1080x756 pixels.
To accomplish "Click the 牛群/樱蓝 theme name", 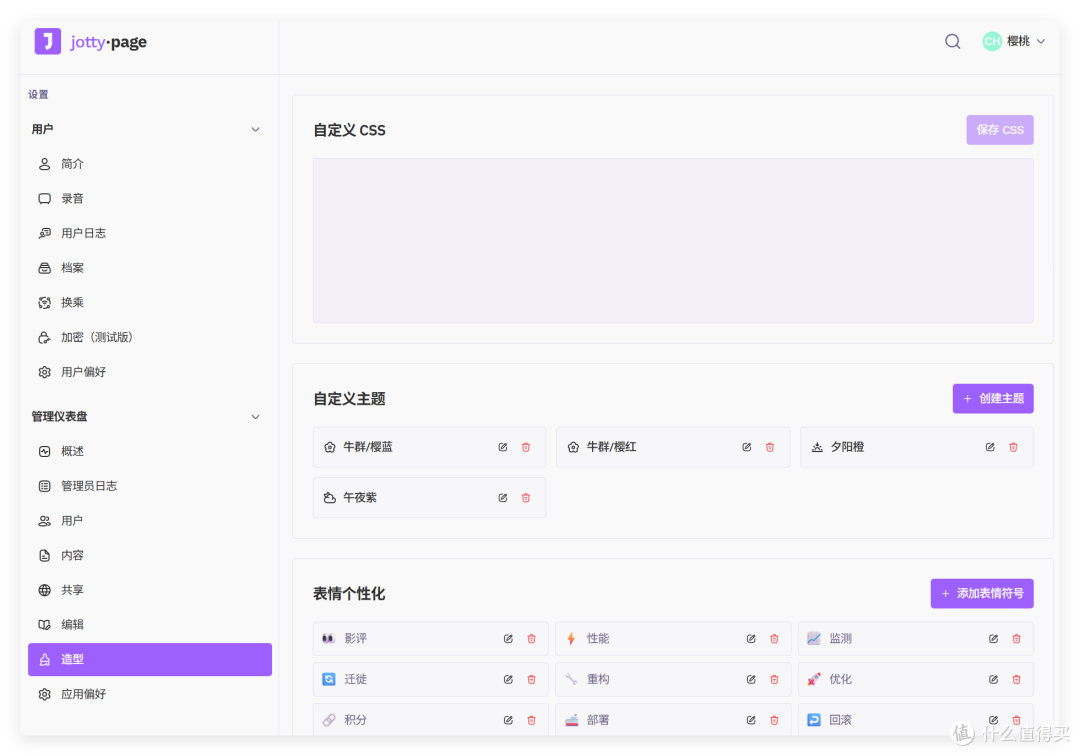I will [368, 447].
